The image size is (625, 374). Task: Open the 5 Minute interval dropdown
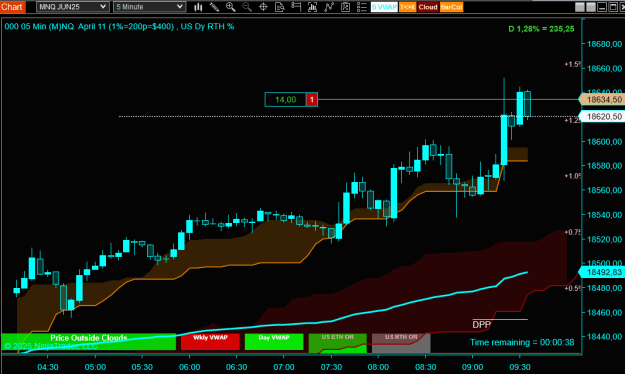click(149, 7)
